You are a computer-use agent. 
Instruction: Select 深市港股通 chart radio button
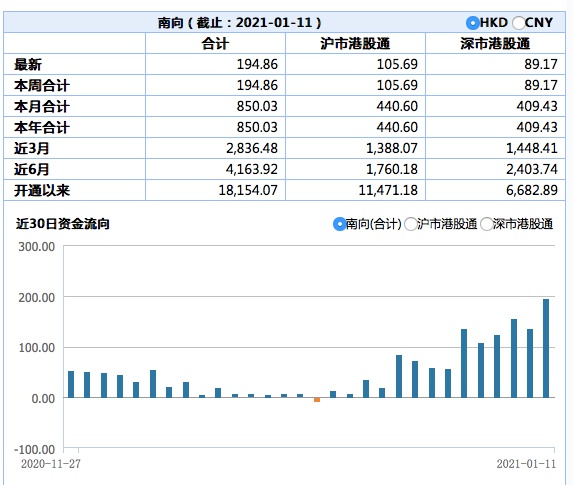click(x=486, y=224)
